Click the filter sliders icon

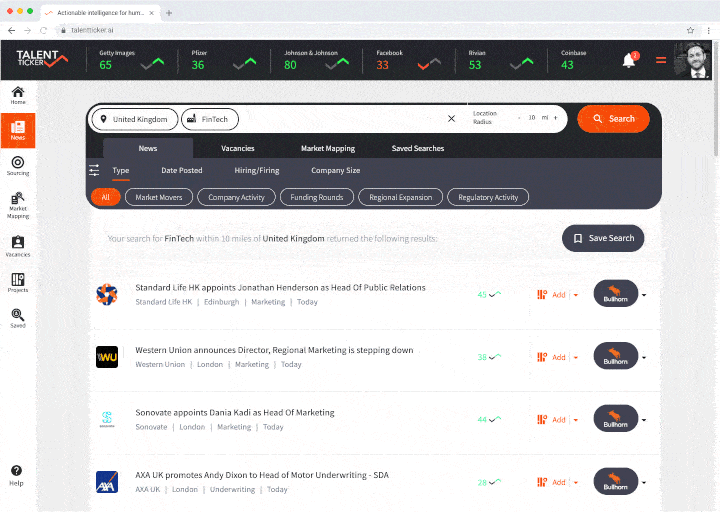click(94, 170)
